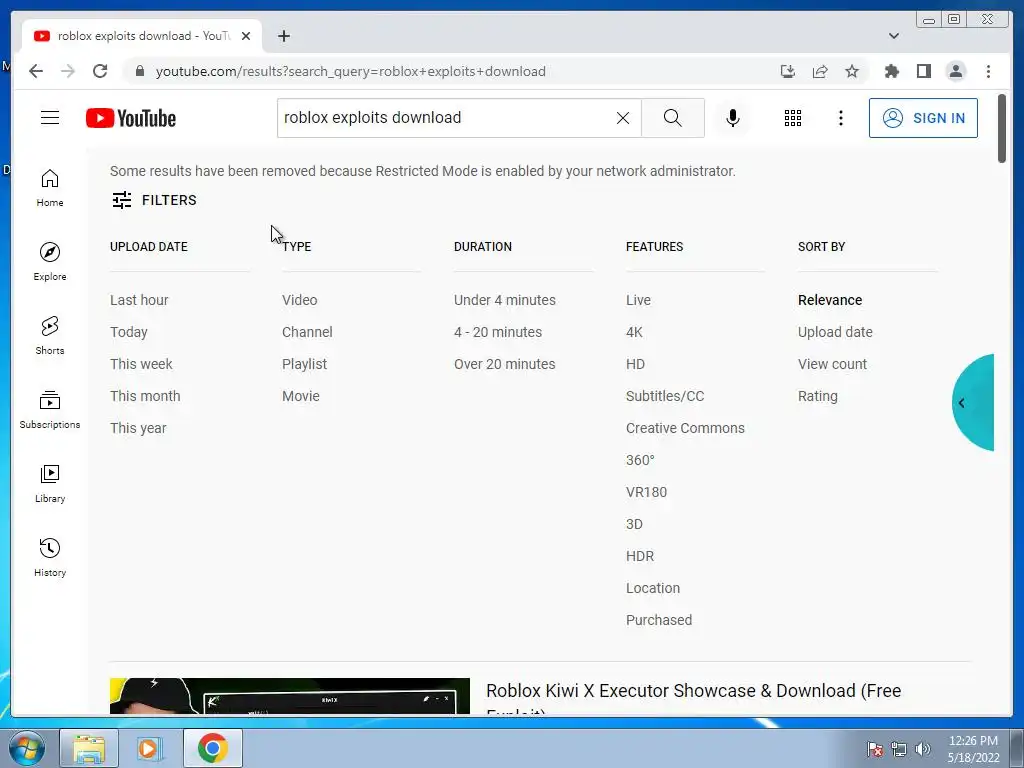1024x768 pixels.
Task: Sort results by View count
Action: pyautogui.click(x=832, y=364)
